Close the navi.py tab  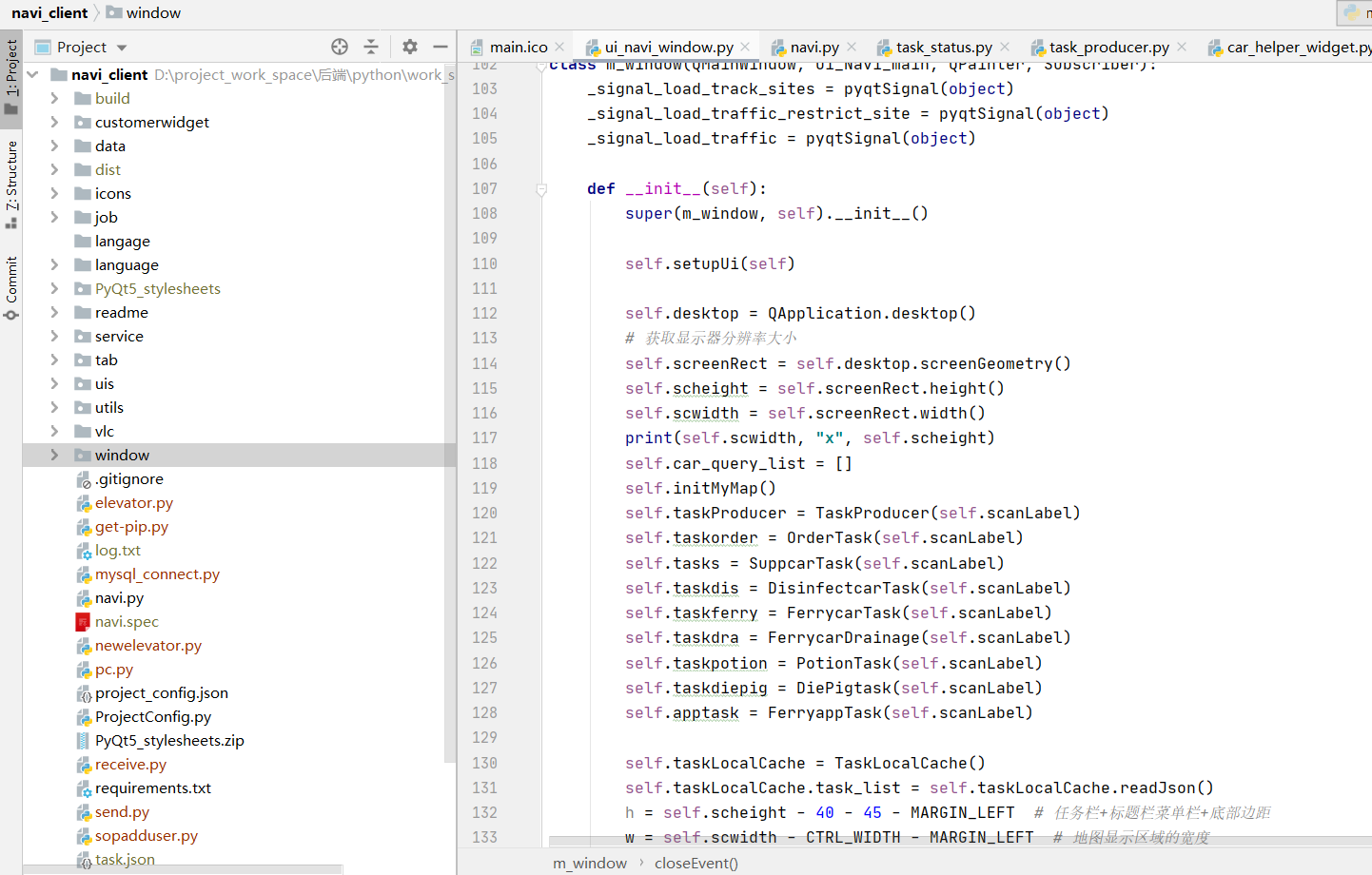(852, 47)
